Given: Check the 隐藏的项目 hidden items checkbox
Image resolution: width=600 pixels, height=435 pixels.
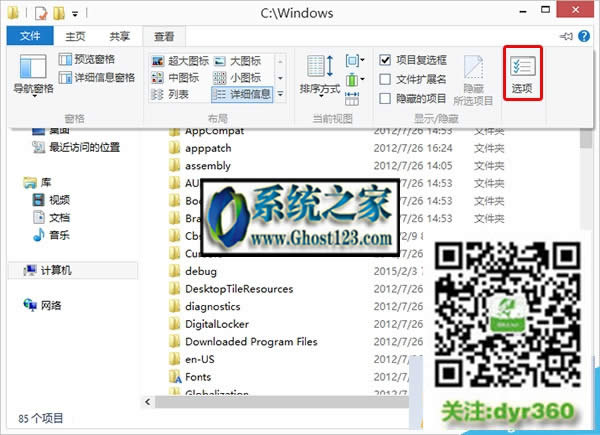Looking at the screenshot, I should pos(386,98).
